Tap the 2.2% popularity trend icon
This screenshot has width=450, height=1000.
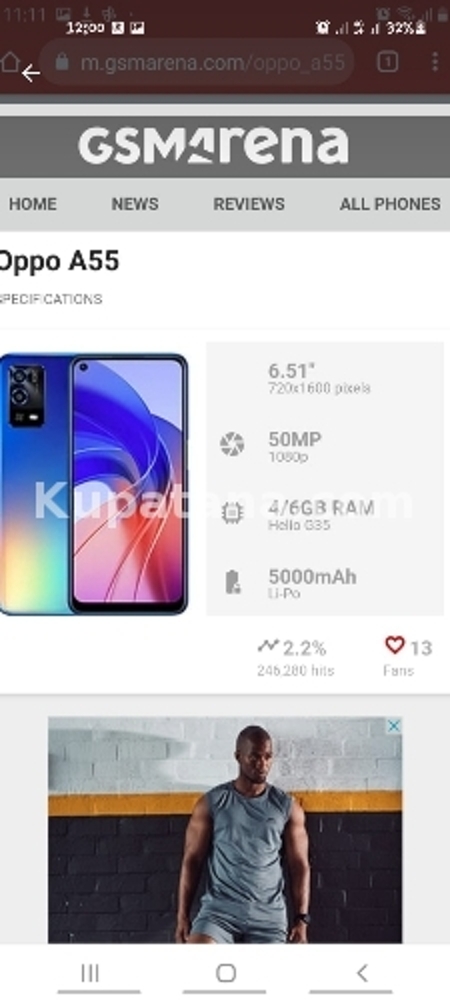tap(268, 646)
